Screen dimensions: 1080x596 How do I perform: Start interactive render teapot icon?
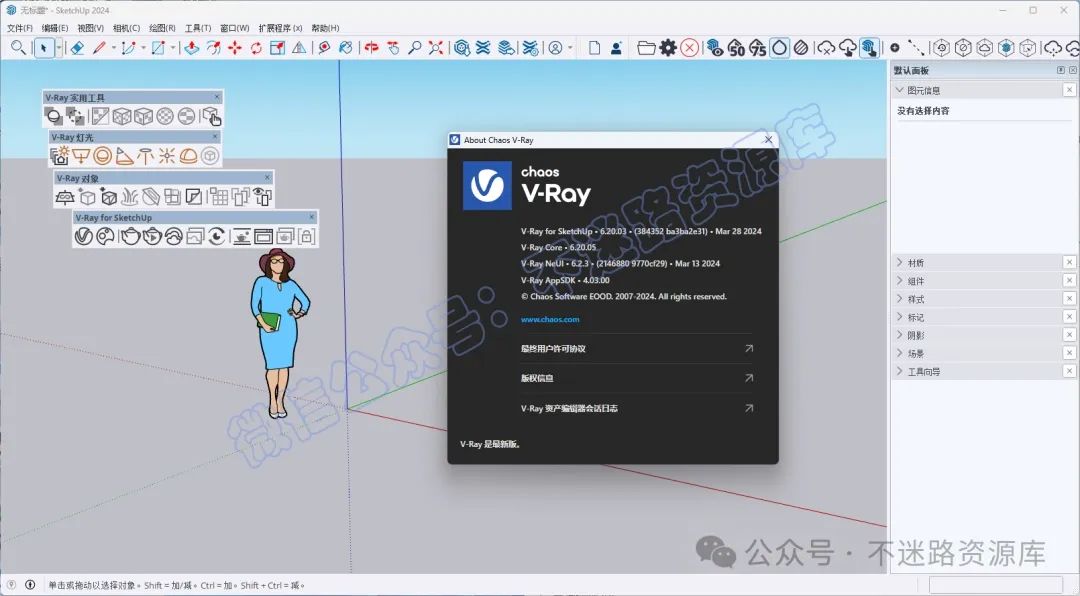tap(152, 236)
